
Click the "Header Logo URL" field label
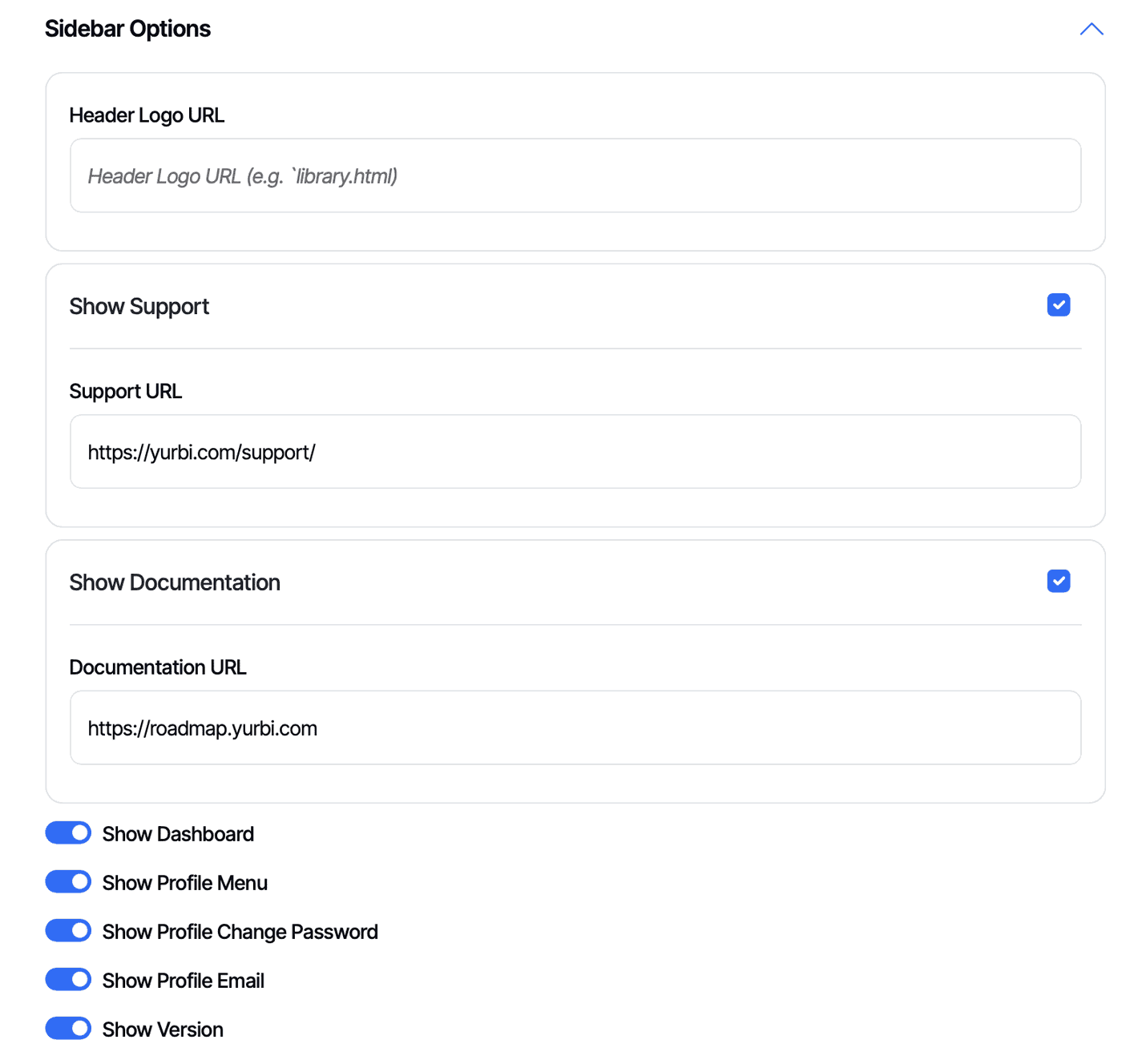coord(147,115)
